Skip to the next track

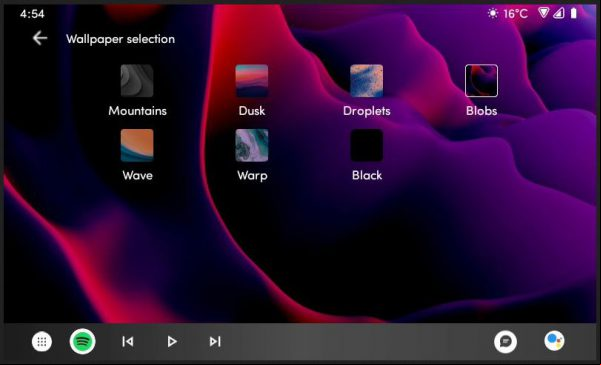(x=215, y=341)
